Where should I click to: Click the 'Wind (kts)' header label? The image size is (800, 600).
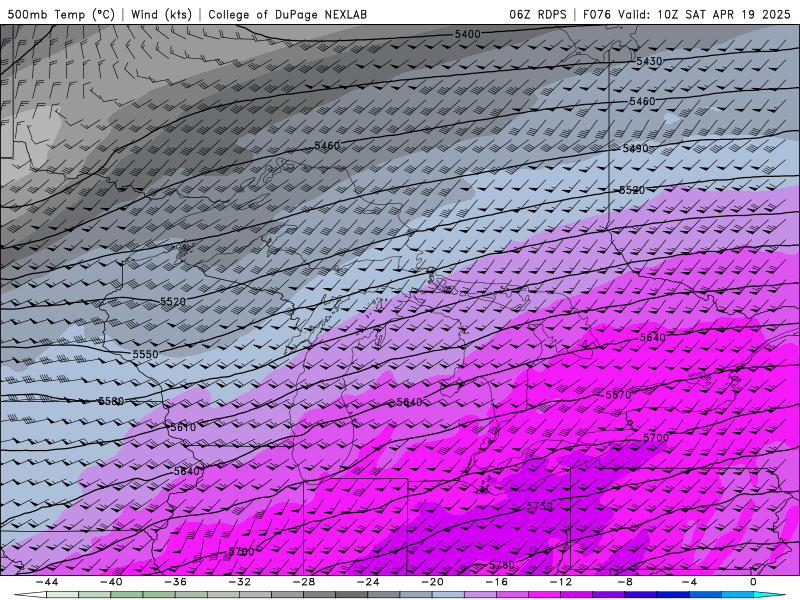coord(161,14)
